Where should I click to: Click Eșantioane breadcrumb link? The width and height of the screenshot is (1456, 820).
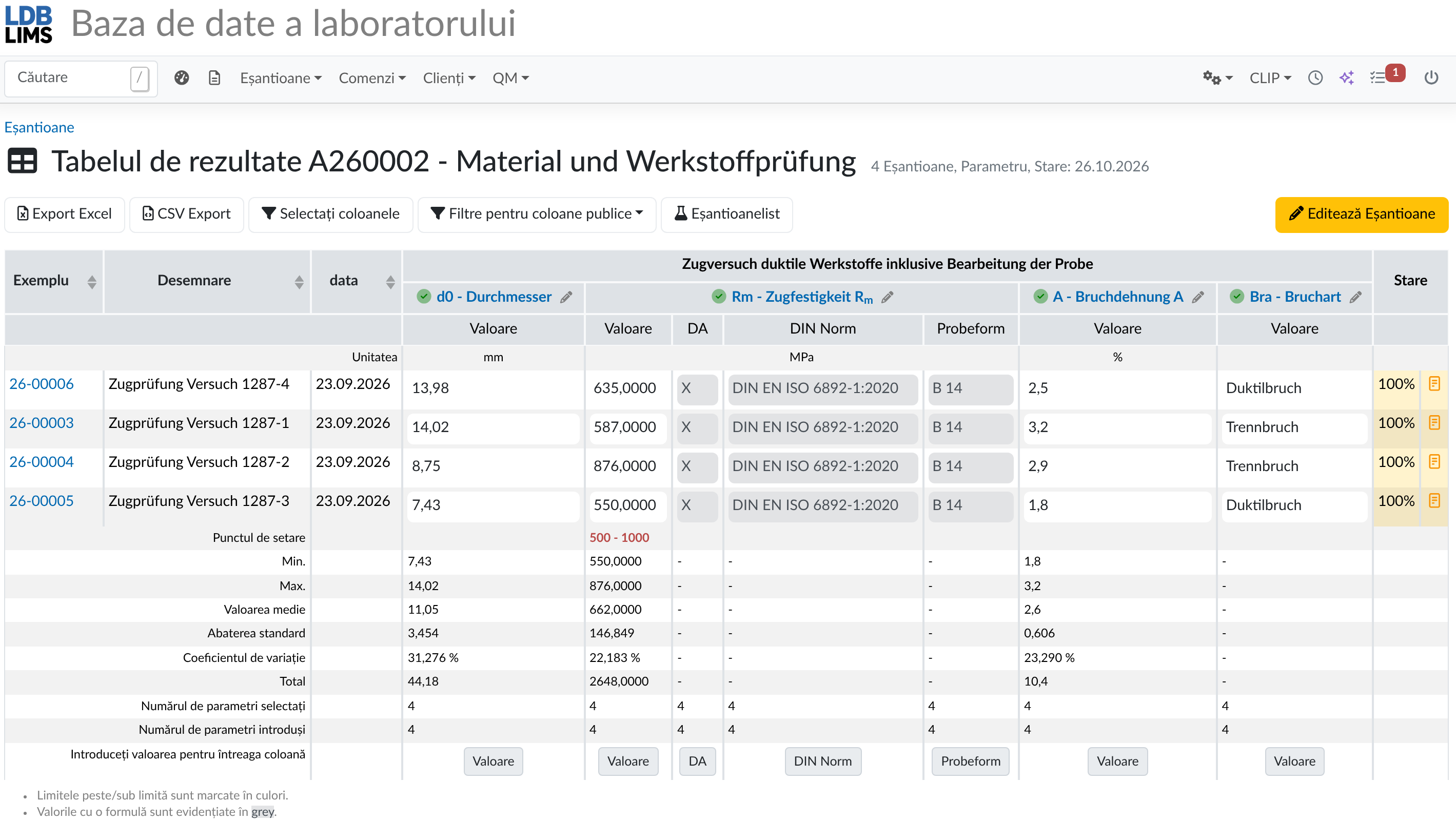coord(39,127)
